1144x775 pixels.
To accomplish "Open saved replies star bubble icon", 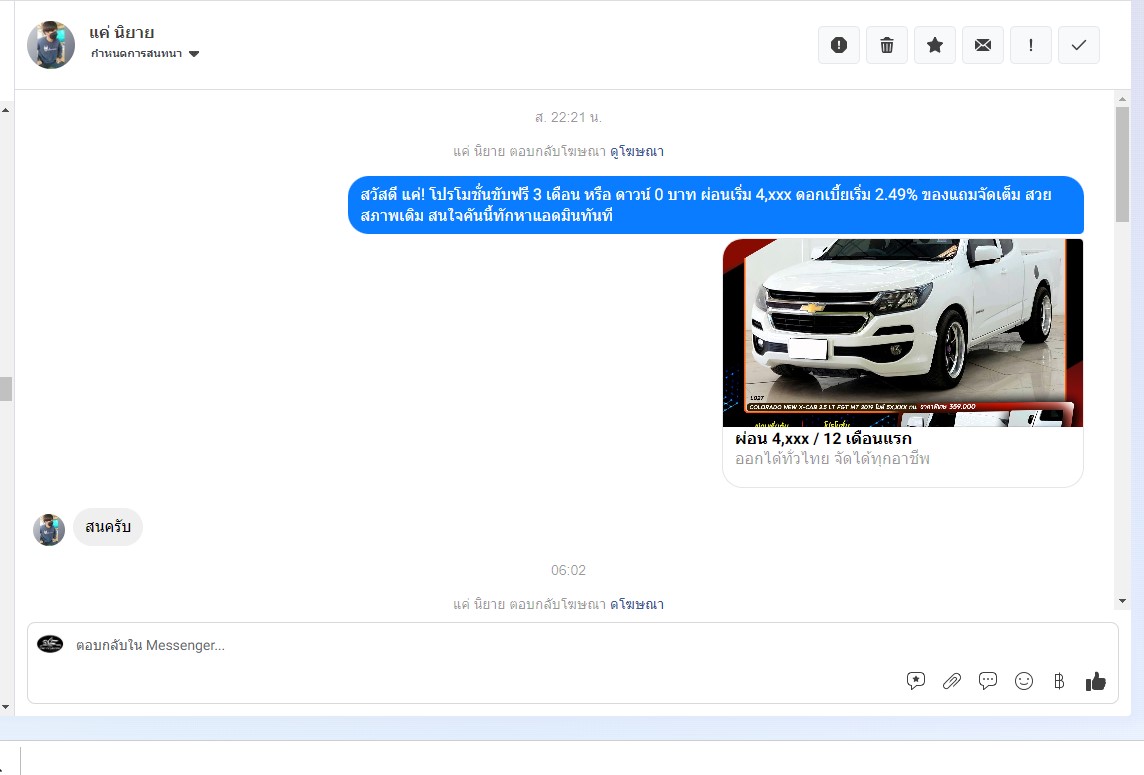I will click(915, 681).
